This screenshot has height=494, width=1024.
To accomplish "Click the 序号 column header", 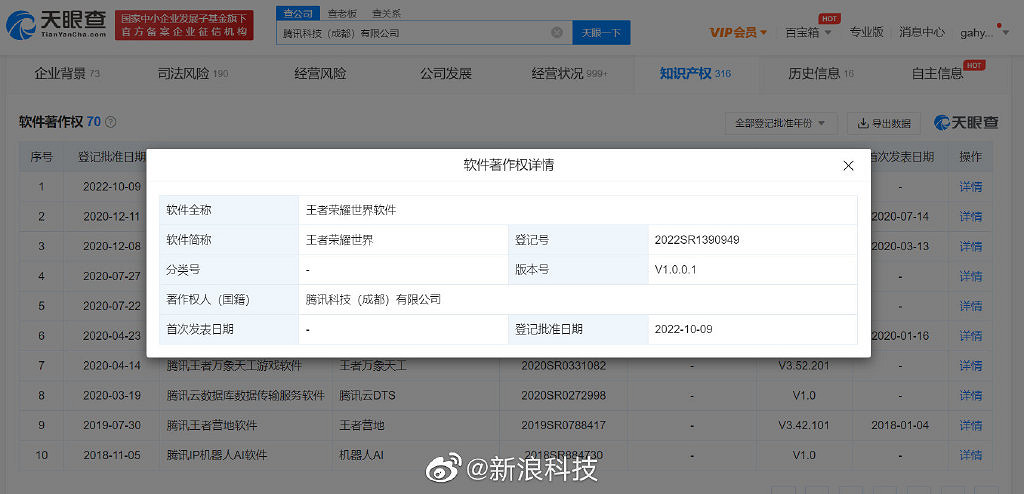I will [x=41, y=157].
